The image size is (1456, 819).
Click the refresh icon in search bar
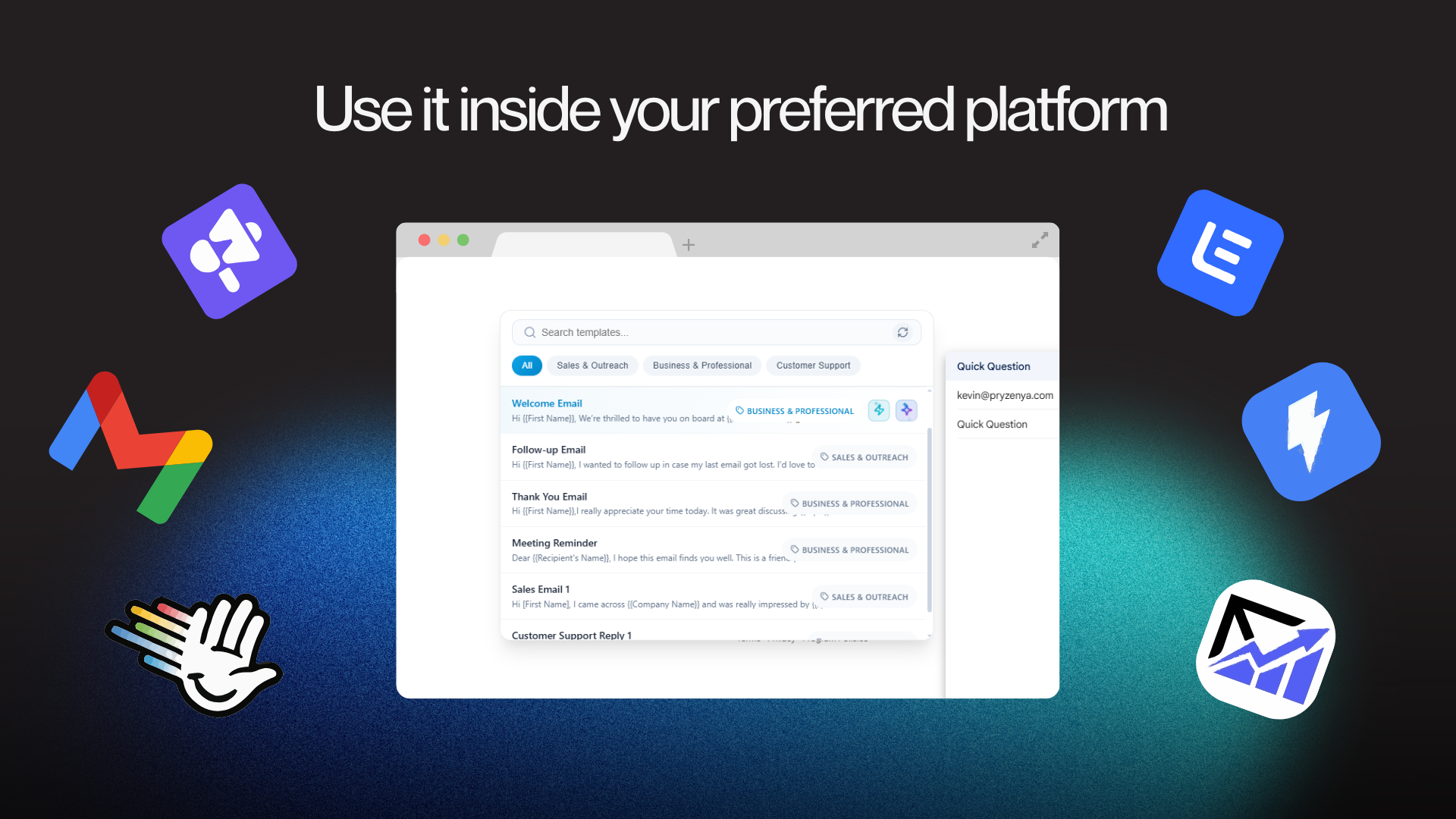[x=902, y=332]
